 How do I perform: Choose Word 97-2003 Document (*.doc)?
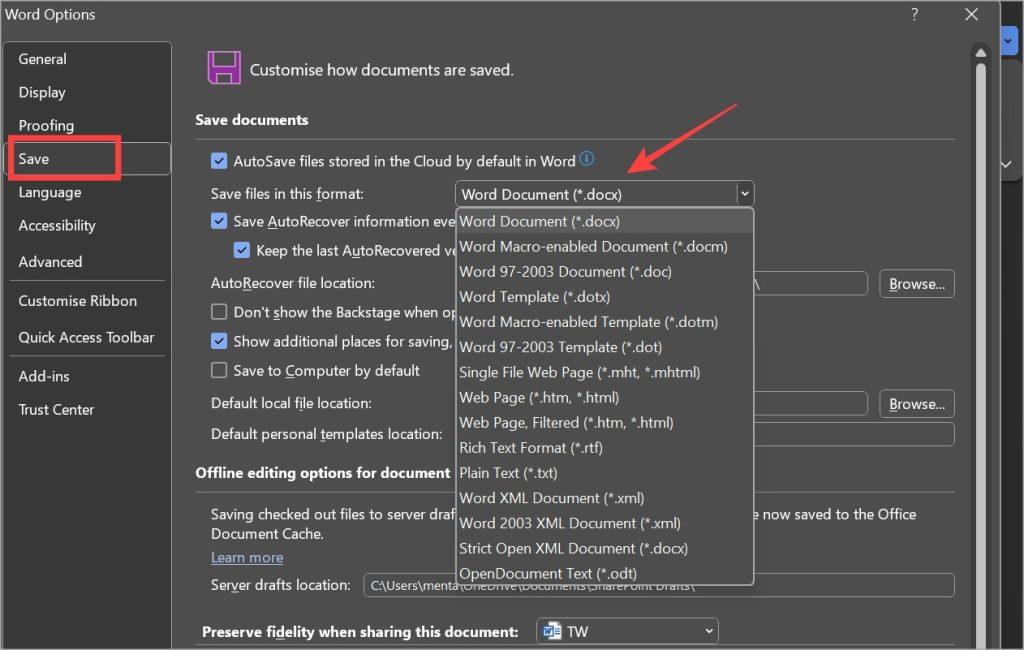coord(604,272)
